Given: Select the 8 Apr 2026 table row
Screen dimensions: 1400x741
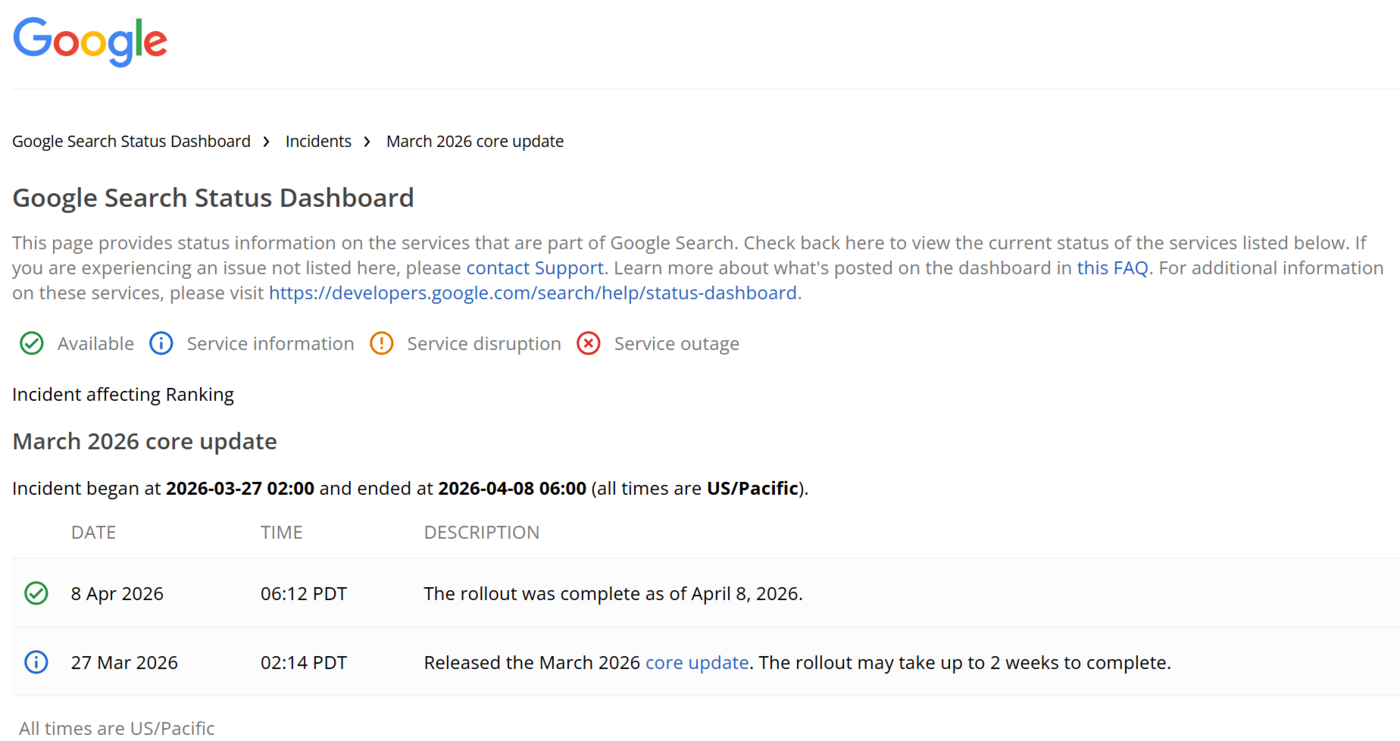Looking at the screenshot, I should (x=700, y=593).
